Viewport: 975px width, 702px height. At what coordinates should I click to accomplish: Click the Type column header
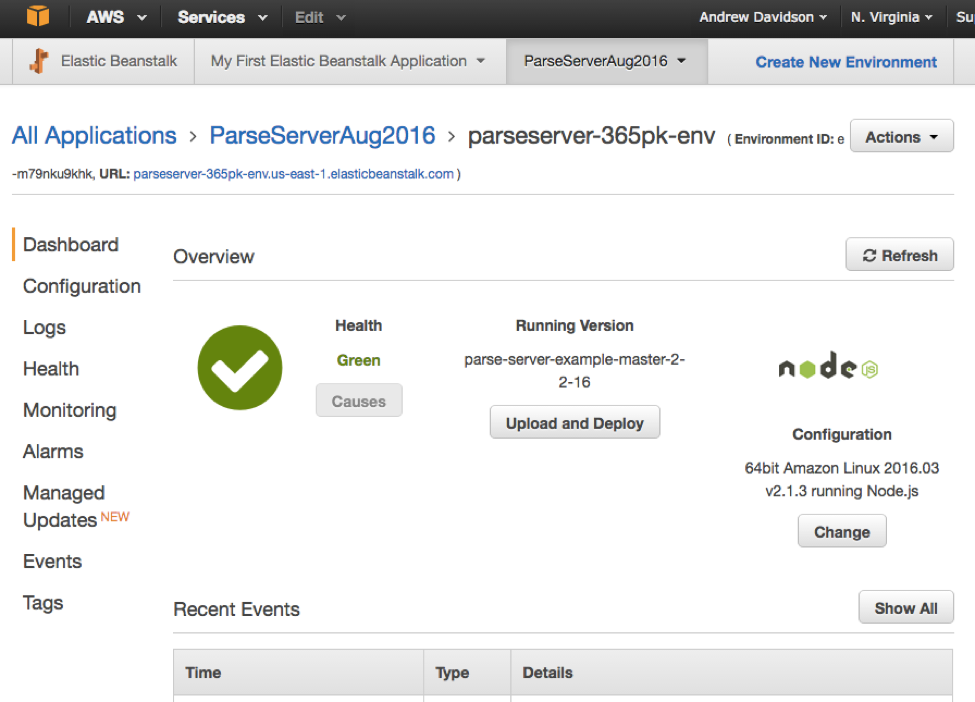[467, 673]
